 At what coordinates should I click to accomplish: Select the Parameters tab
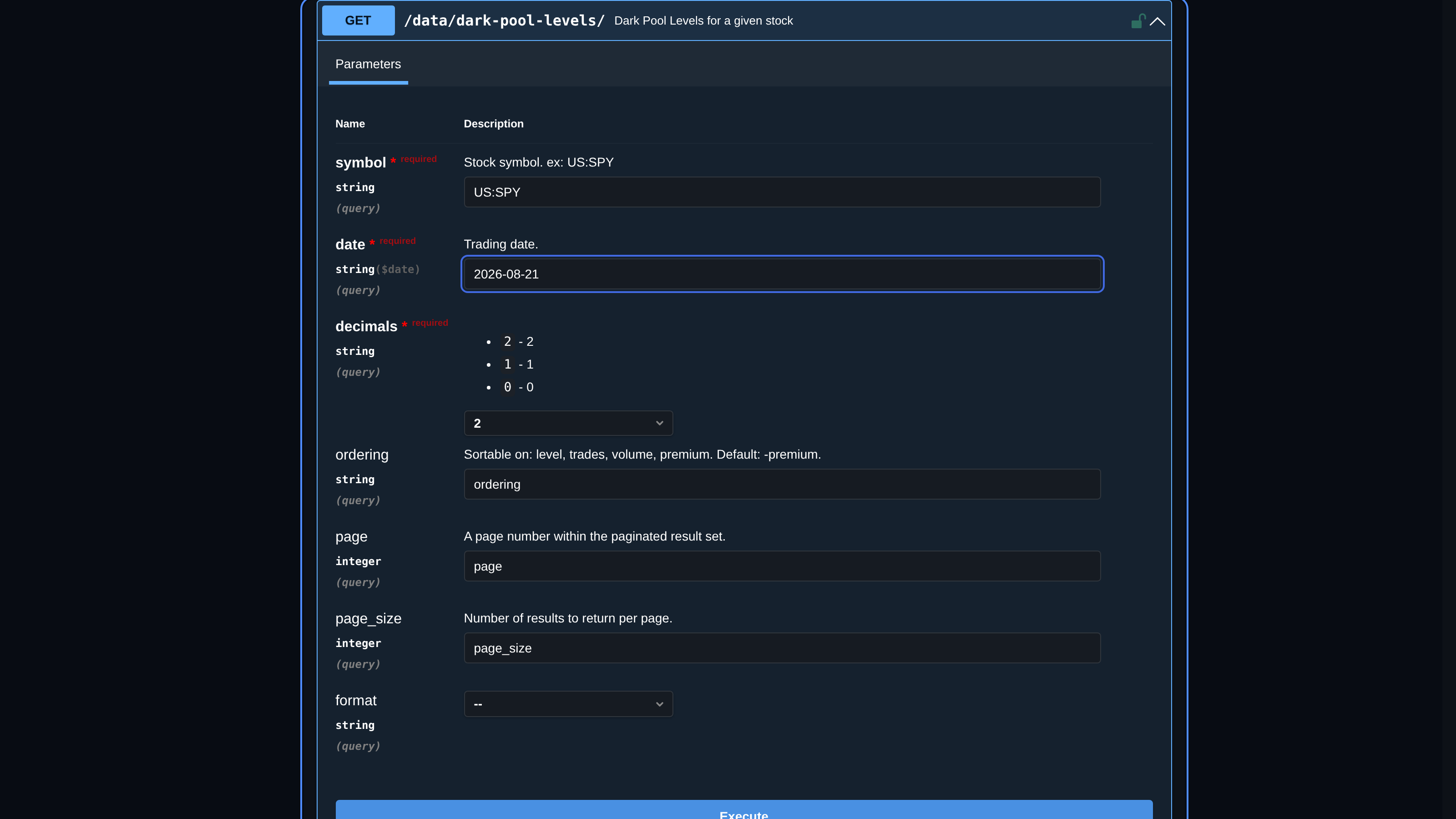[368, 64]
